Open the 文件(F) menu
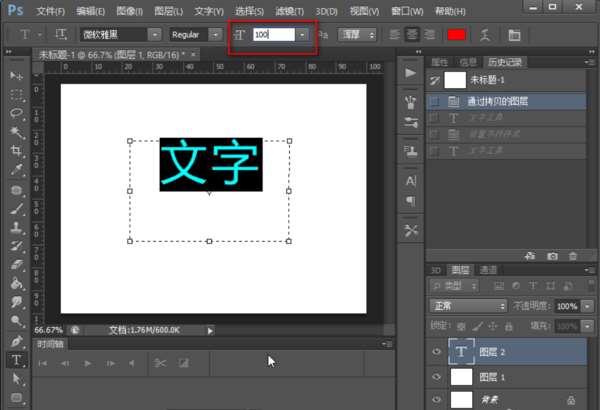The height and width of the screenshot is (410, 600). (x=51, y=11)
